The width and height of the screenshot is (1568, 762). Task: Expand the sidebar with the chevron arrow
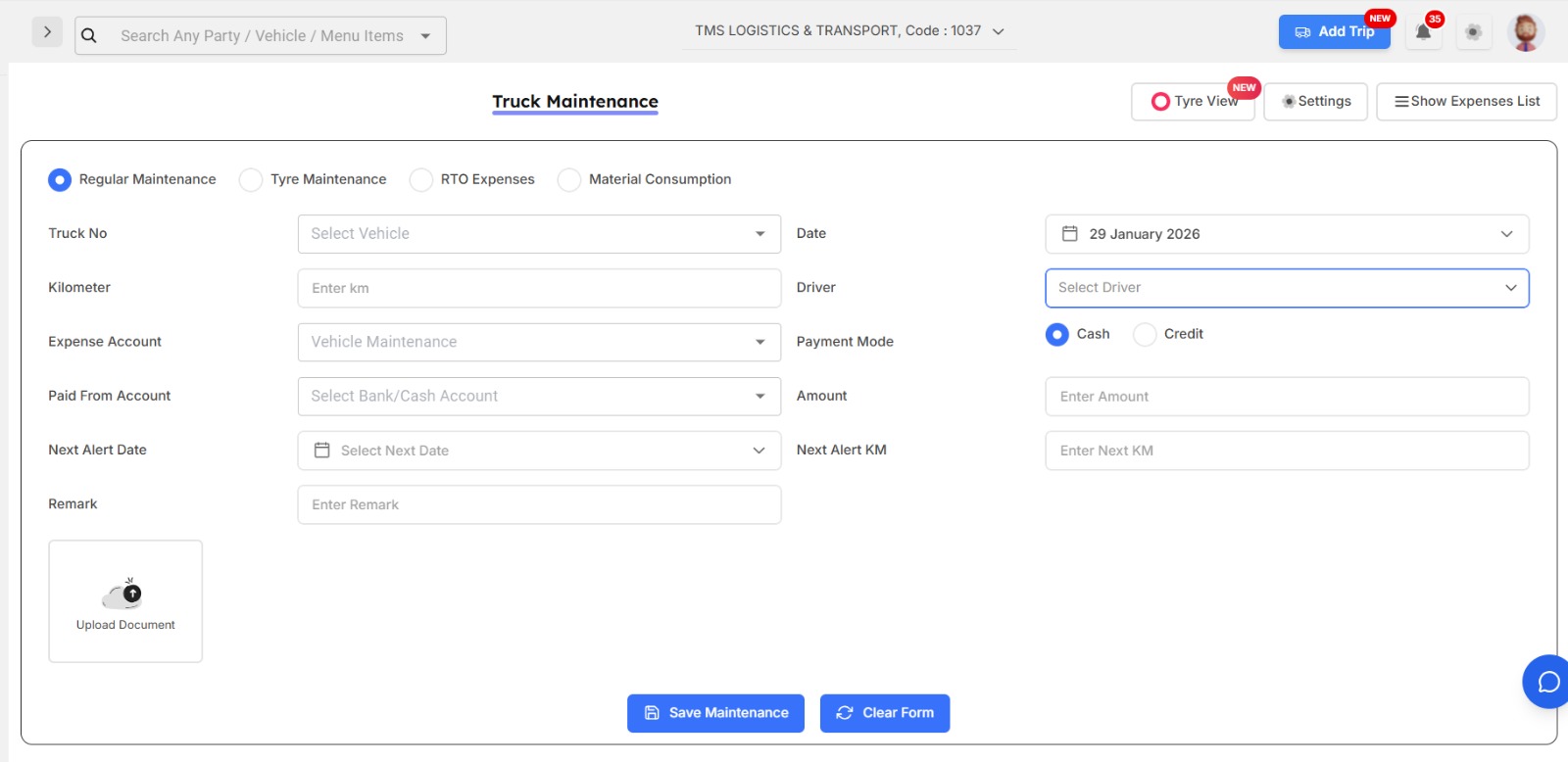click(47, 32)
